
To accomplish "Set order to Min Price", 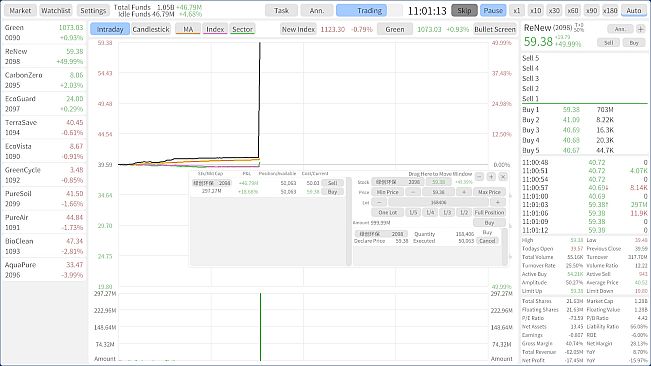I will pyautogui.click(x=387, y=192).
